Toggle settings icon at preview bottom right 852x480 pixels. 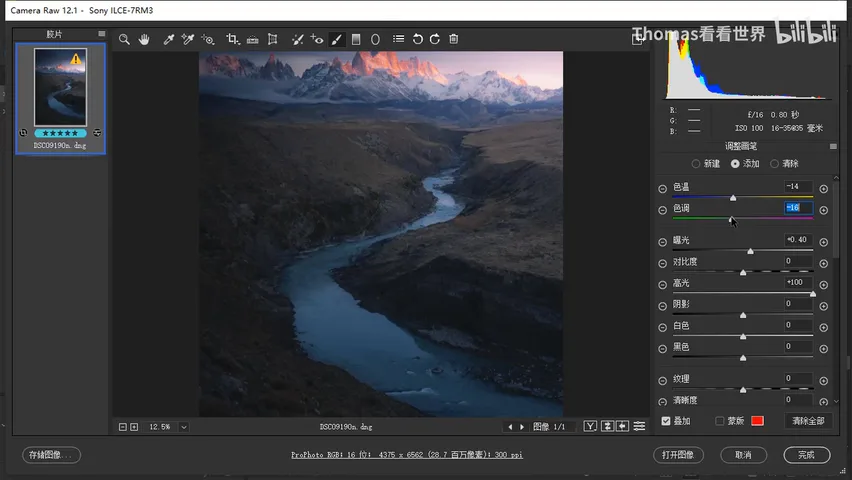coord(640,426)
